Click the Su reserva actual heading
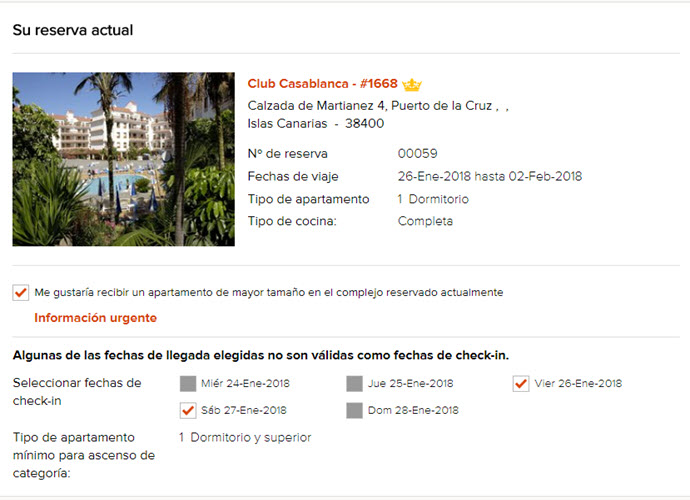 [x=73, y=30]
